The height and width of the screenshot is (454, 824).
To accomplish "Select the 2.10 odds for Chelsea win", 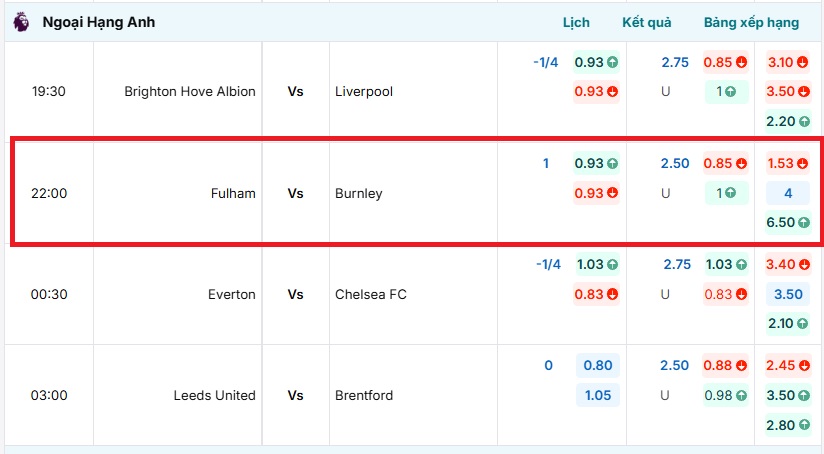I will click(x=787, y=323).
